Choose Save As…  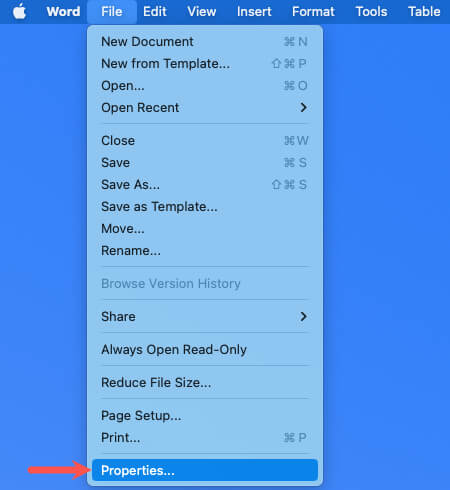[205, 185]
